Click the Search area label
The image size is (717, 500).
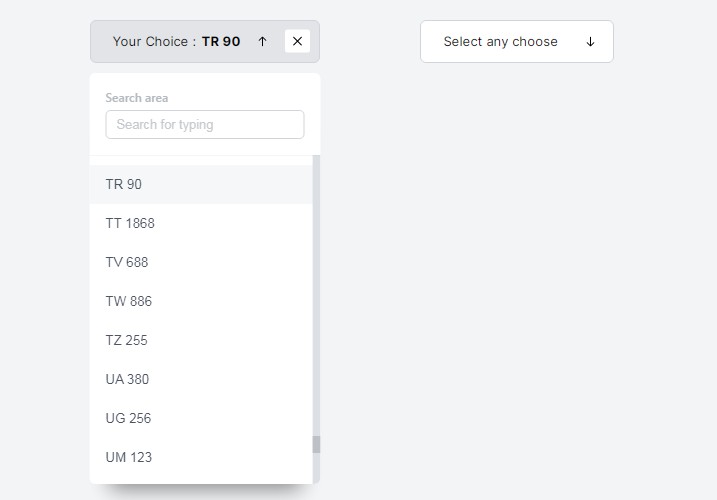pyautogui.click(x=137, y=98)
